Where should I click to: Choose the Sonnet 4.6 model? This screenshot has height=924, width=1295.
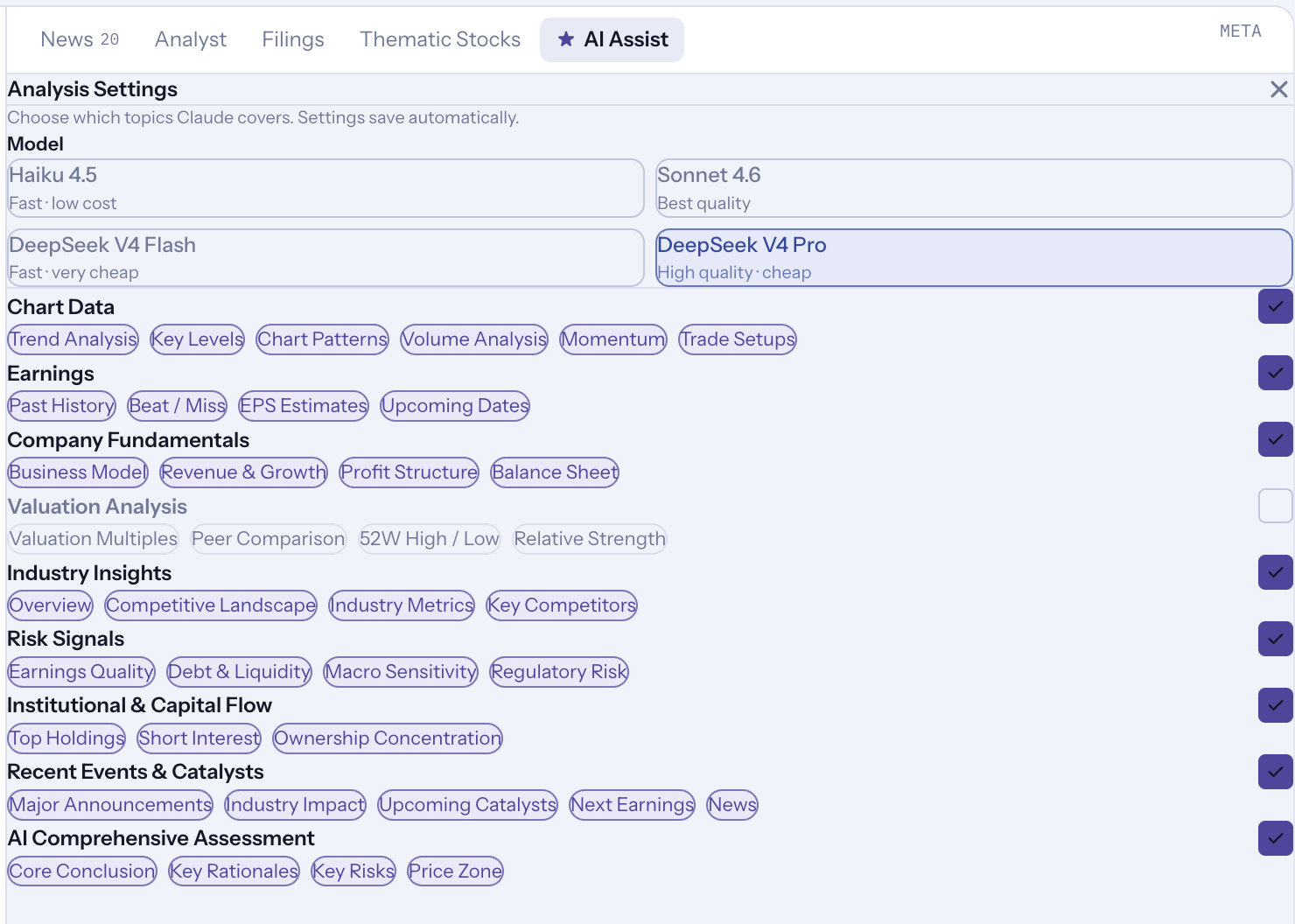click(974, 188)
